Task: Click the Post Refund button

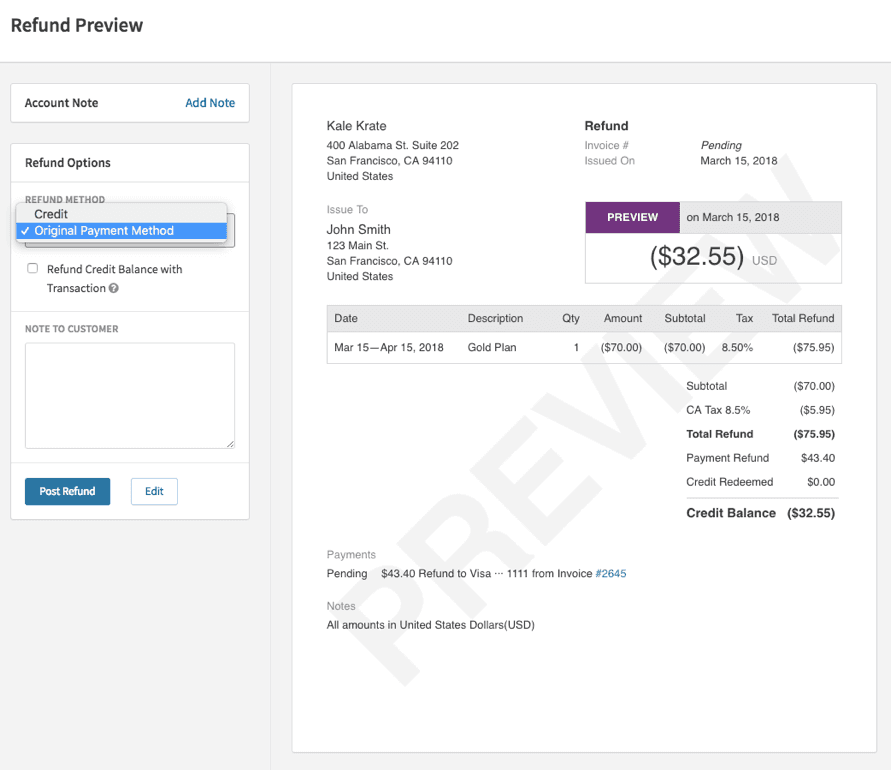Action: point(67,491)
